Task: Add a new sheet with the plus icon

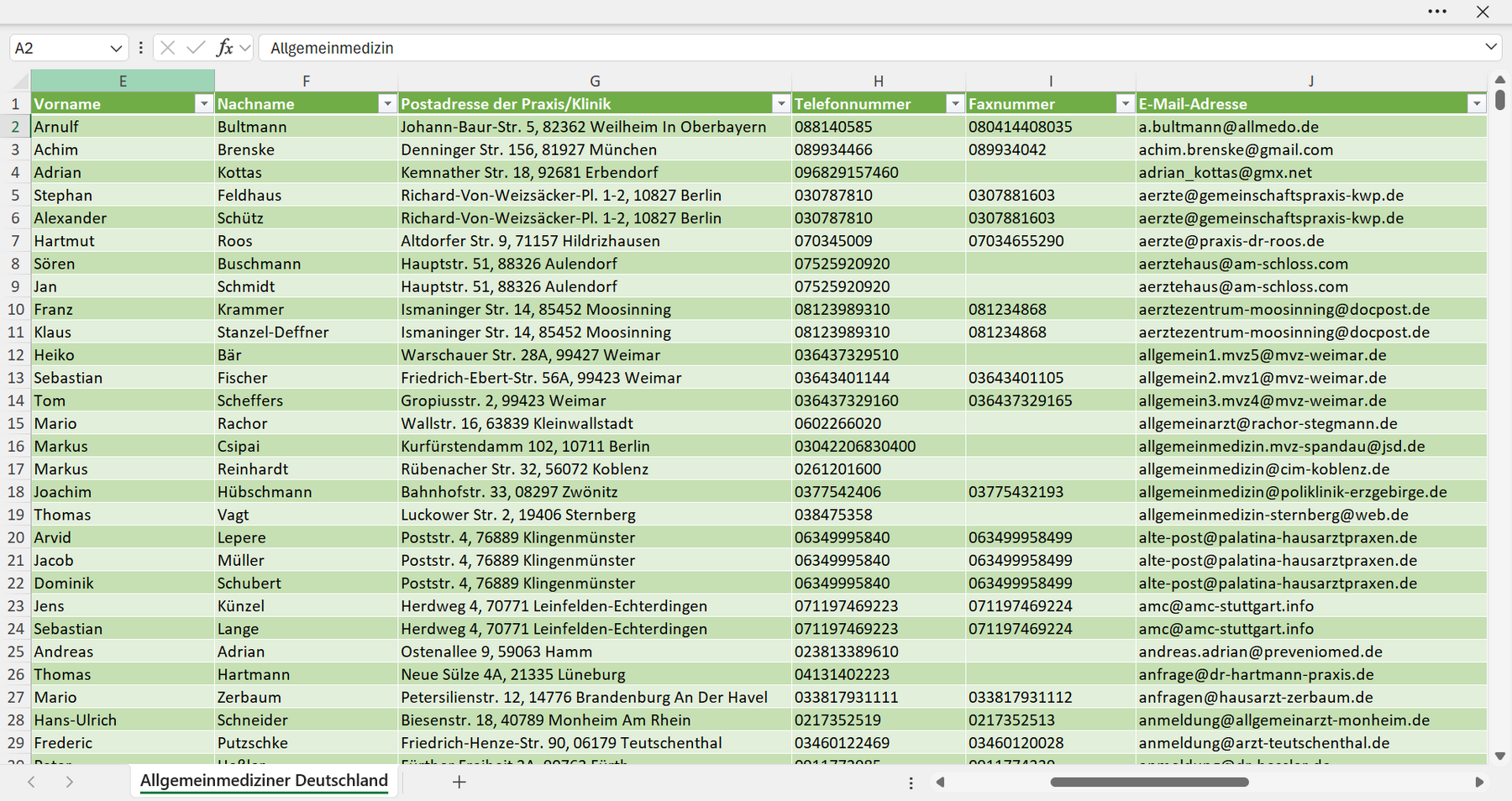Action: pyautogui.click(x=459, y=782)
